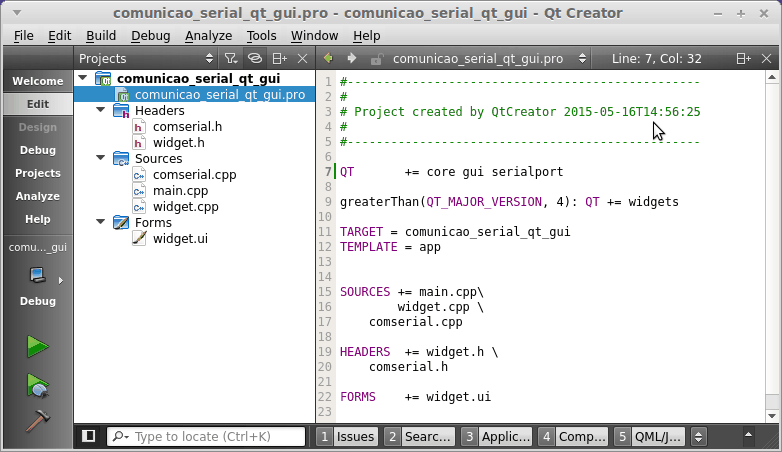This screenshot has height=452, width=782.
Task: Open the File menu
Action: coord(23,36)
